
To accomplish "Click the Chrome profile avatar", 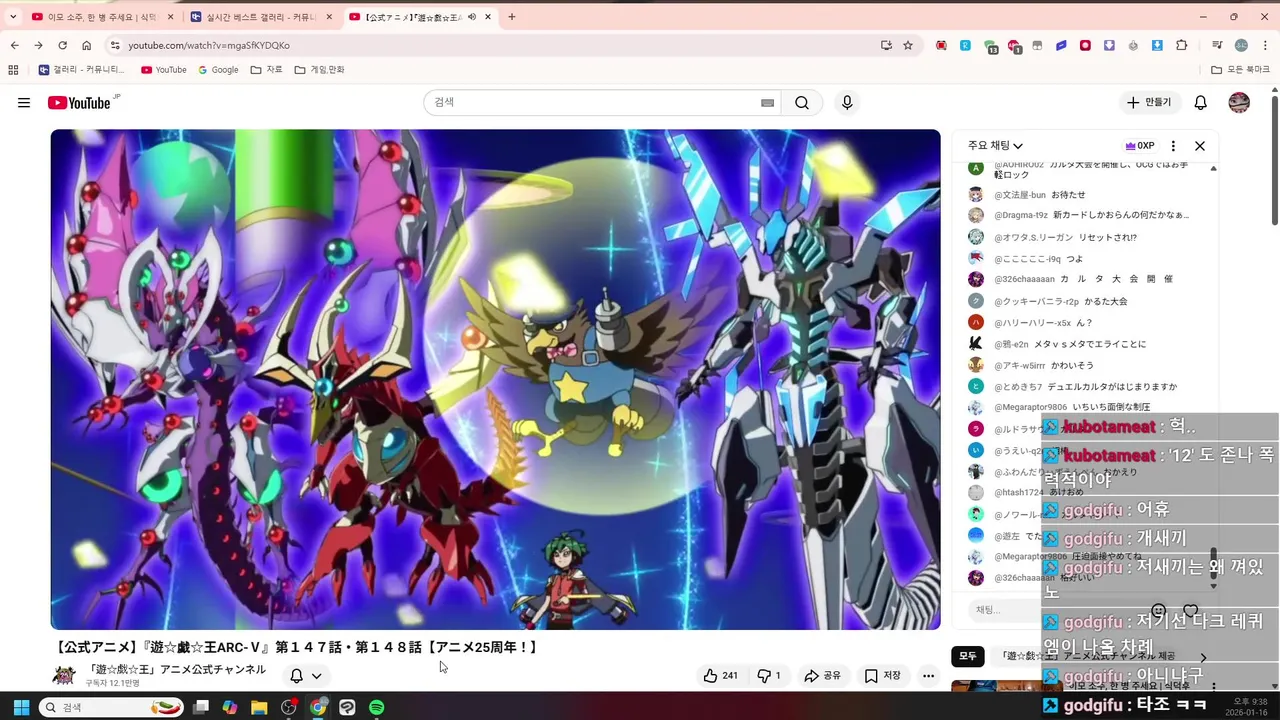I will (1241, 45).
